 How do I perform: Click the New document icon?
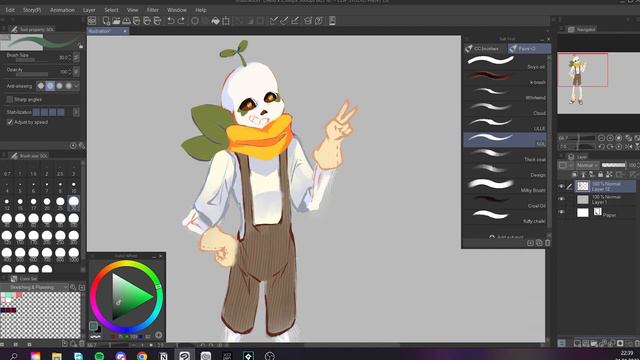pyautogui.click(x=106, y=21)
